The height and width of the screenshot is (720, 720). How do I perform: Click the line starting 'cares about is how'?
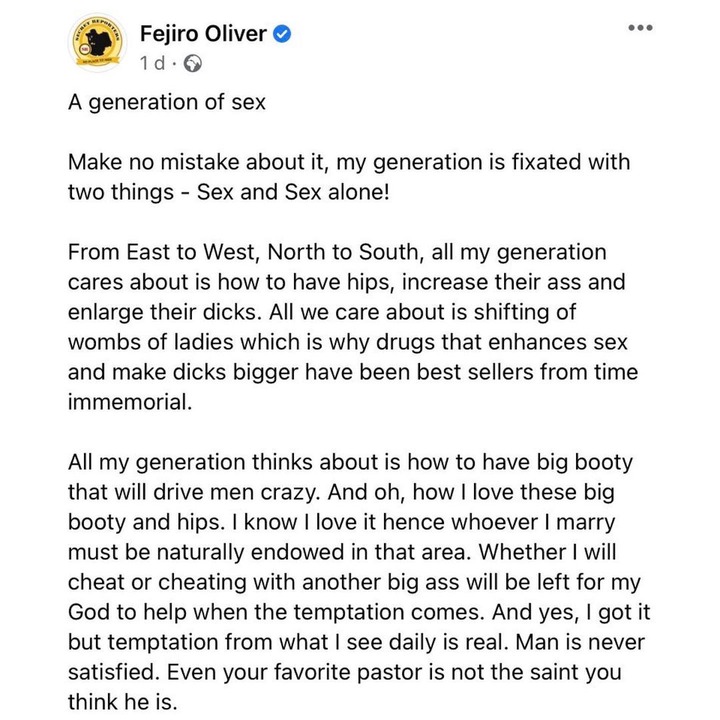coord(347,282)
